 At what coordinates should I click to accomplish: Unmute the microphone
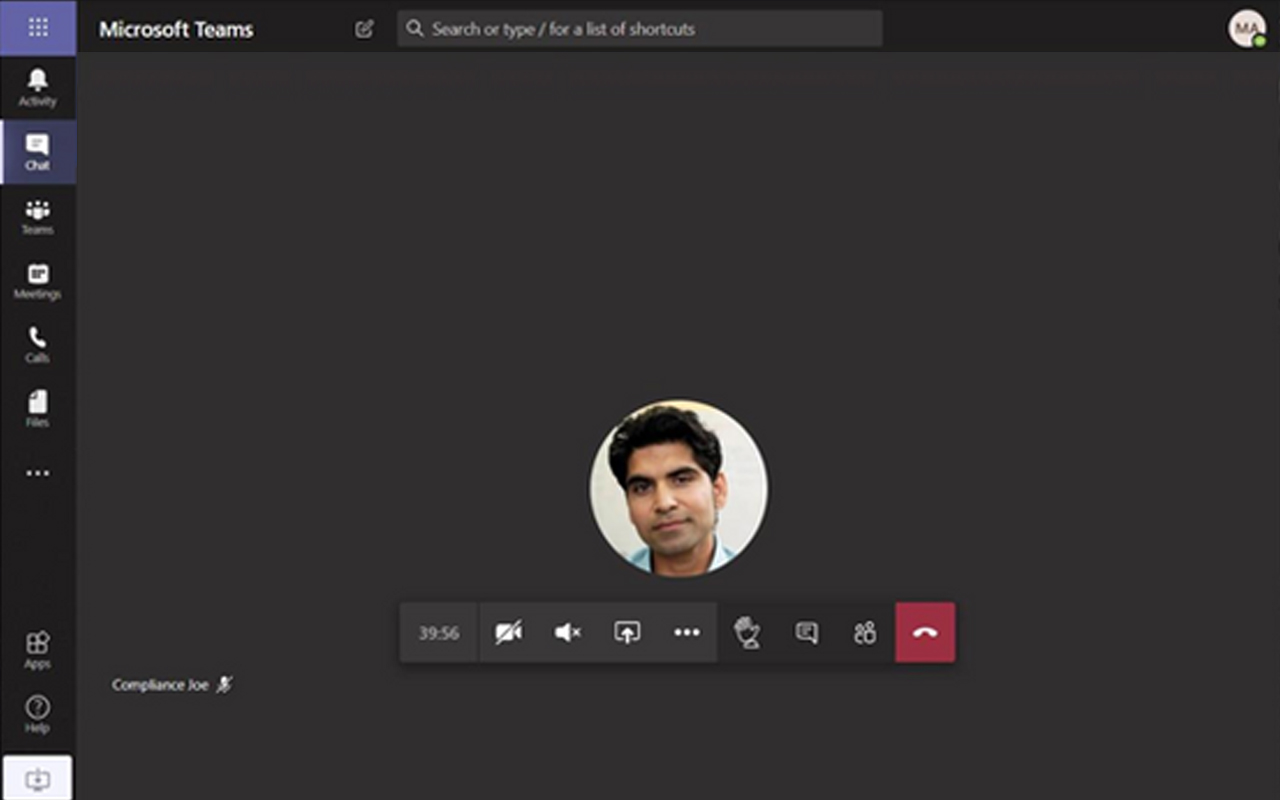[x=567, y=632]
